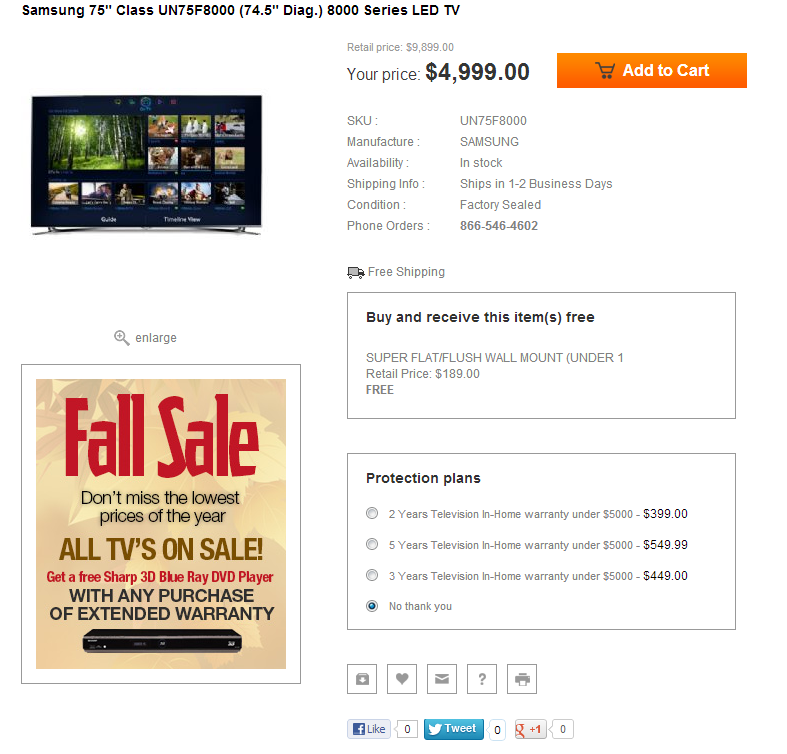This screenshot has width=787, height=754.
Task: Select 2 Years In-Home warranty option
Action: (x=372, y=514)
